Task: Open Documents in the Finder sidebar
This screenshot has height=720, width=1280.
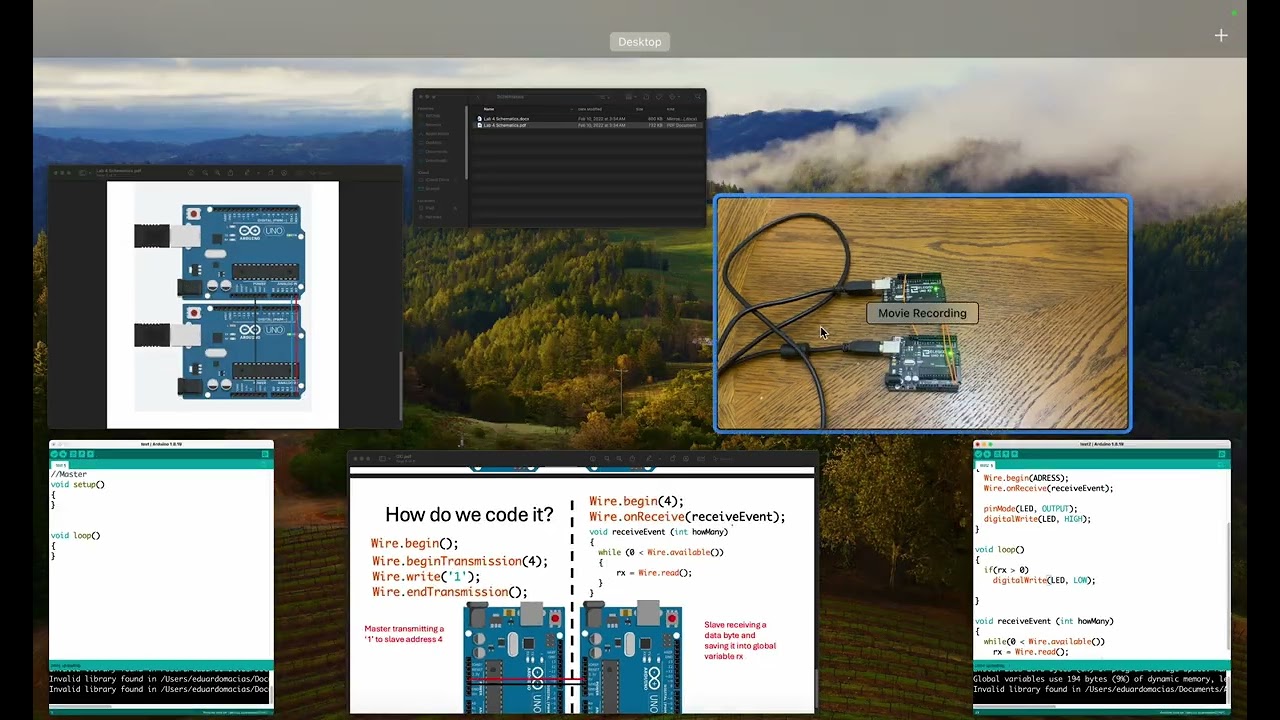Action: click(x=436, y=152)
